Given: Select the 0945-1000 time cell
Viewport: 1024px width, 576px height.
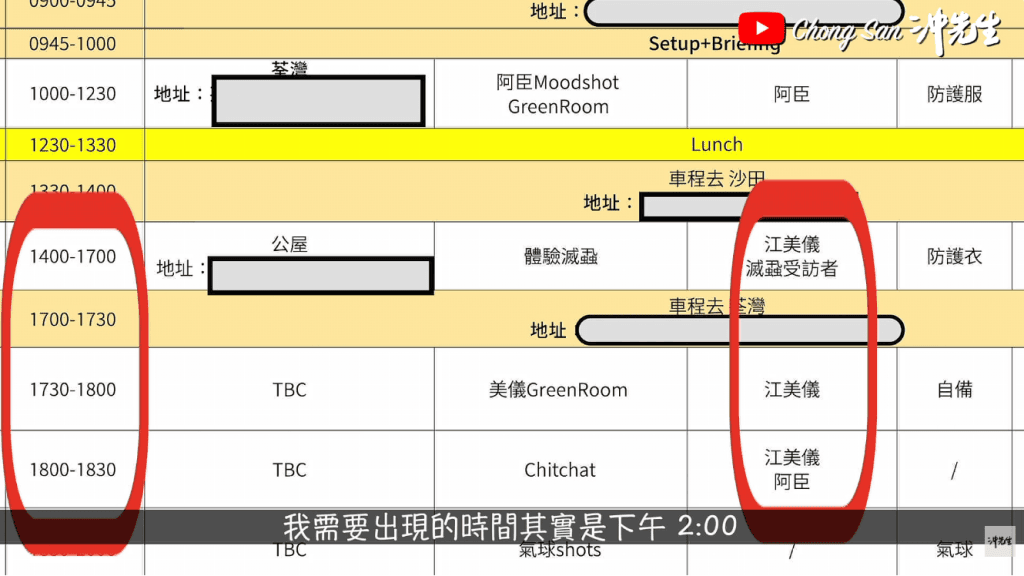Looking at the screenshot, I should 72,44.
